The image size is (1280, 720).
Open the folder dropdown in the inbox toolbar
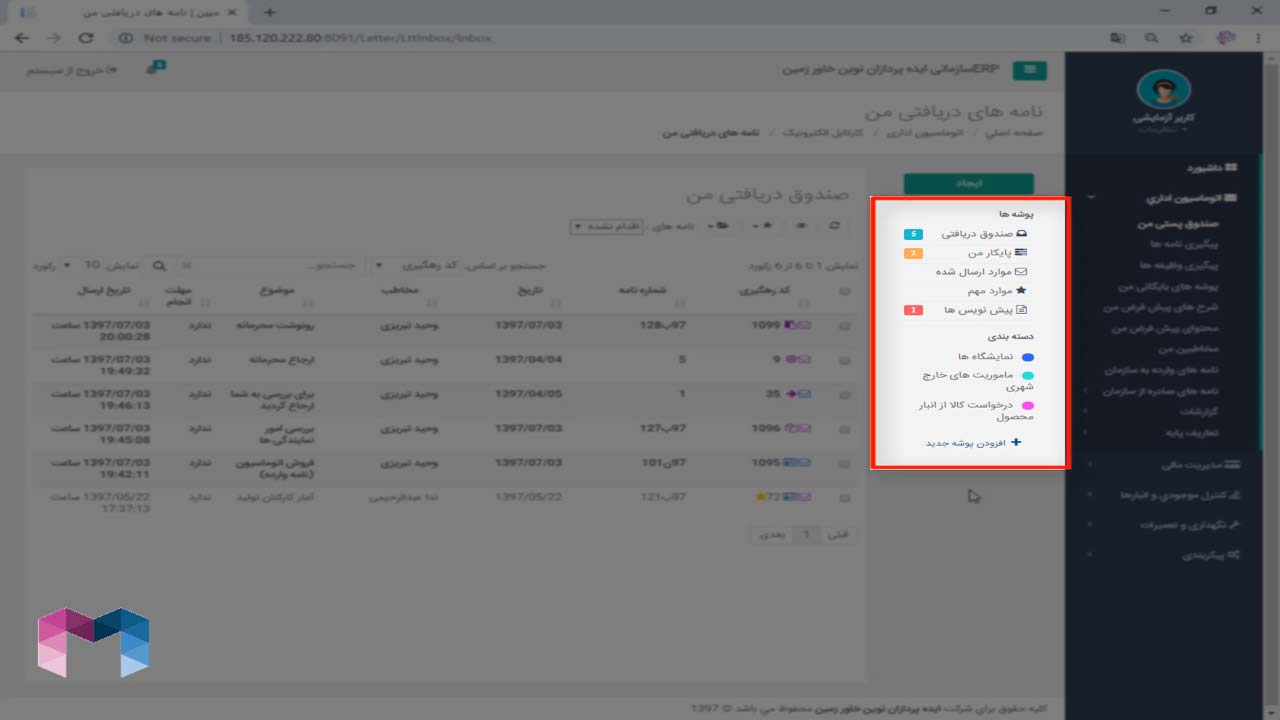pos(718,227)
